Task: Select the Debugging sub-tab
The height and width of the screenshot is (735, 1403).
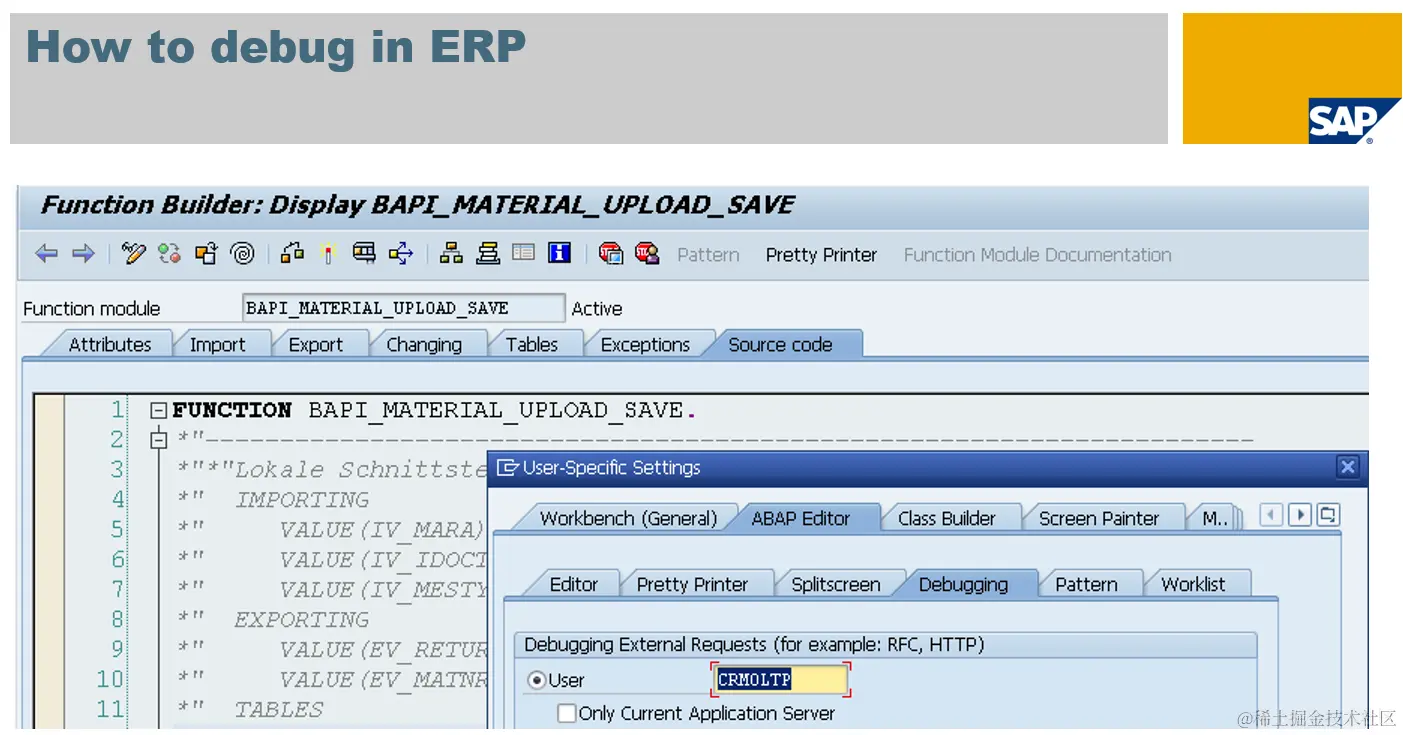Action: pos(963,584)
